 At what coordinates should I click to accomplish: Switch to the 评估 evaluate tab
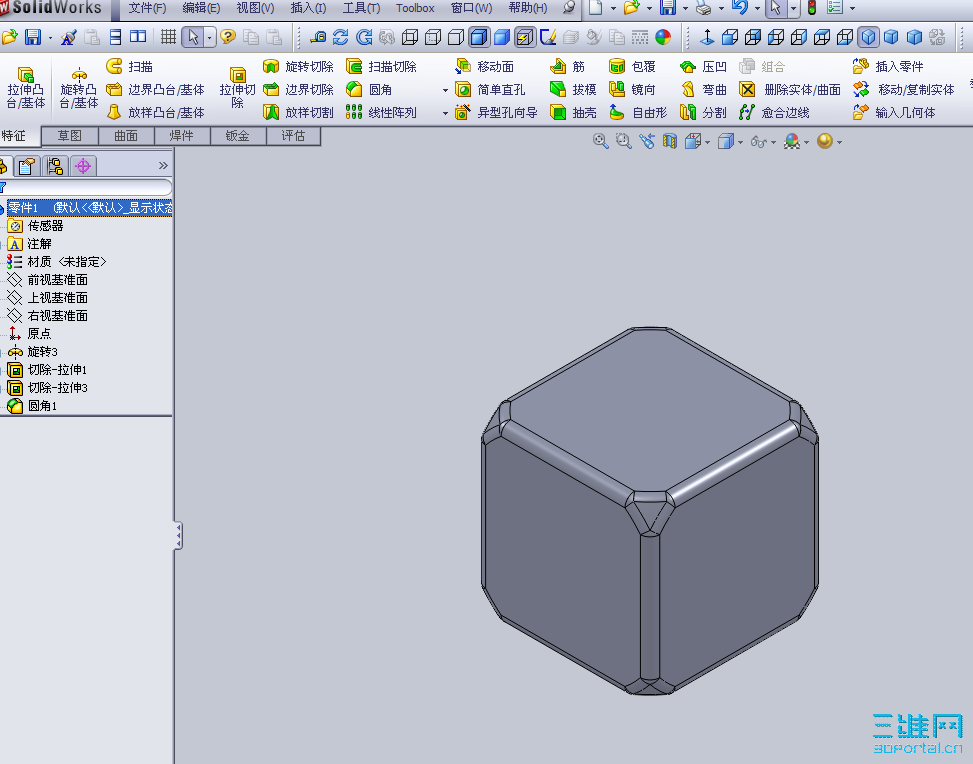(293, 136)
